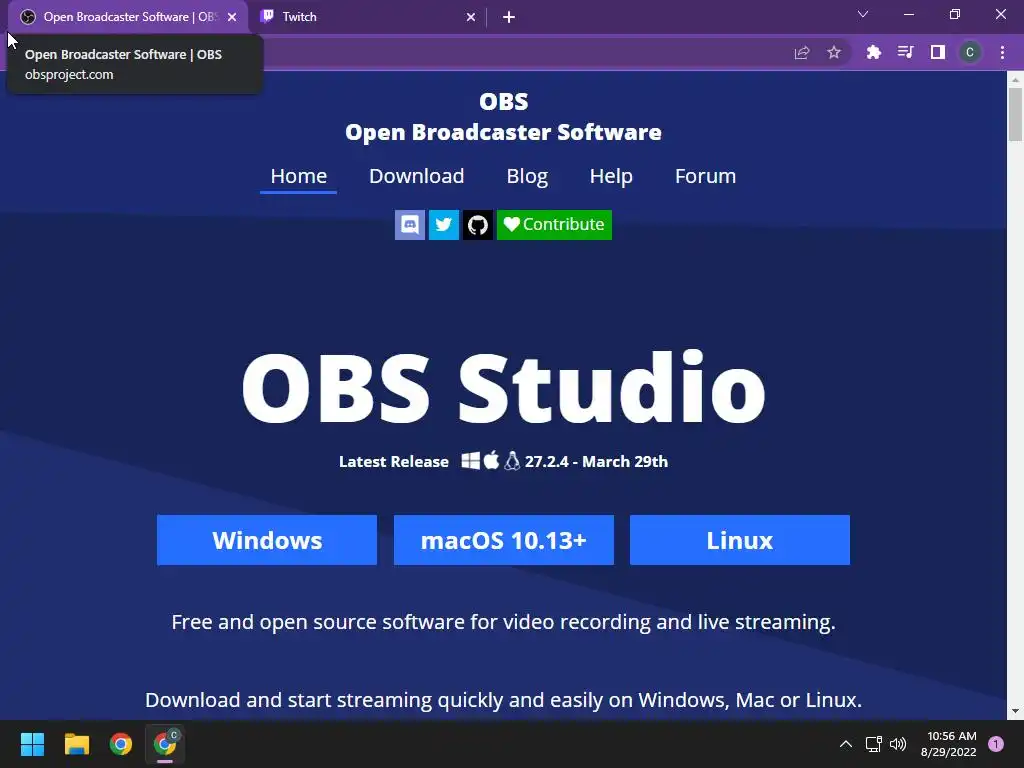Open the first Chrome taskbar icon

pyautogui.click(x=121, y=744)
